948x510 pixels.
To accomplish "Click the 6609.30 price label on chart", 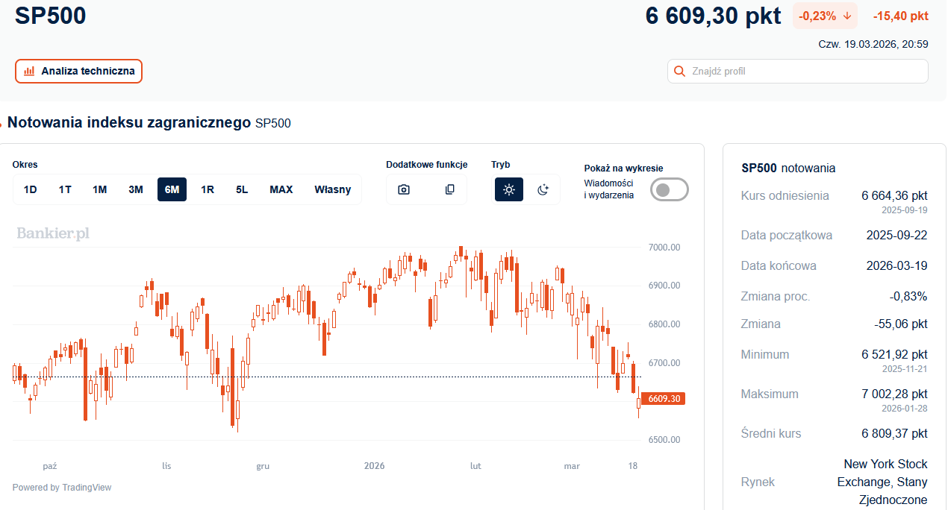I will (x=663, y=399).
